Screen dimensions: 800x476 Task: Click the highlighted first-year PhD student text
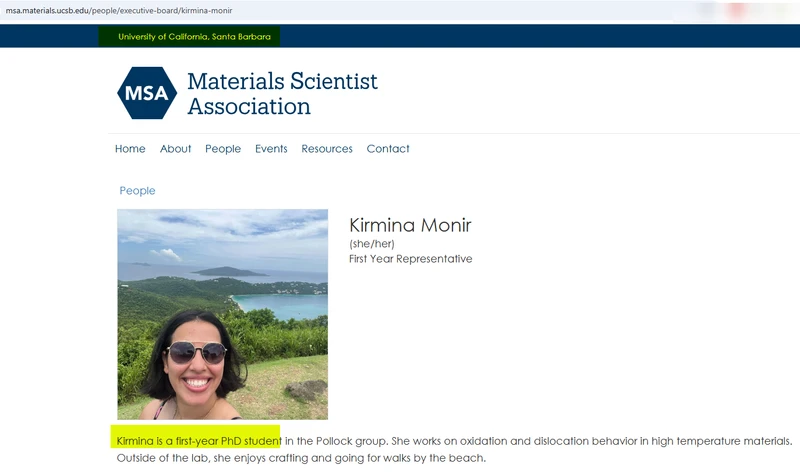coord(199,441)
